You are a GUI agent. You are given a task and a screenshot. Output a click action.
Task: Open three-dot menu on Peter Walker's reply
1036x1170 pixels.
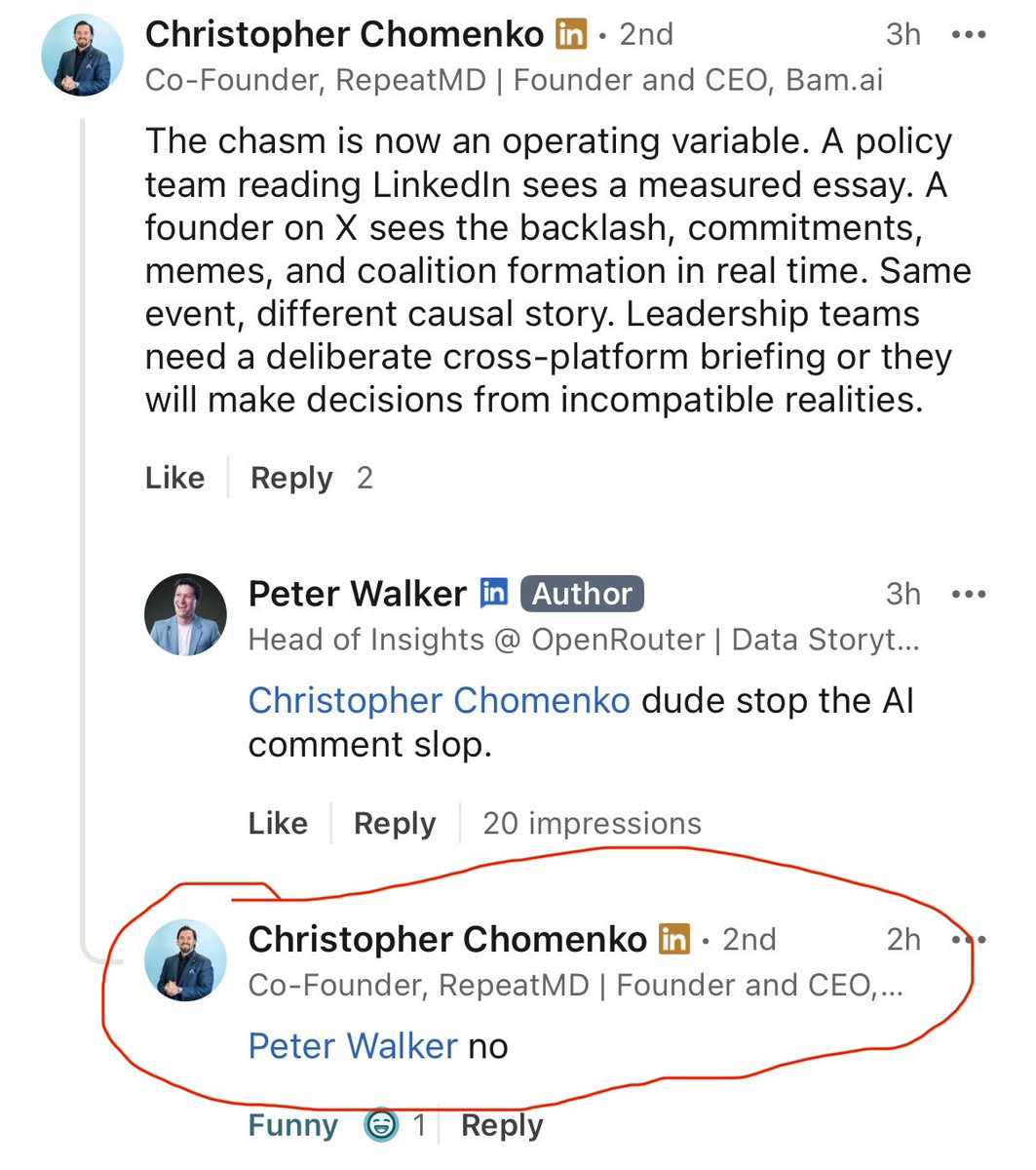coord(968,594)
